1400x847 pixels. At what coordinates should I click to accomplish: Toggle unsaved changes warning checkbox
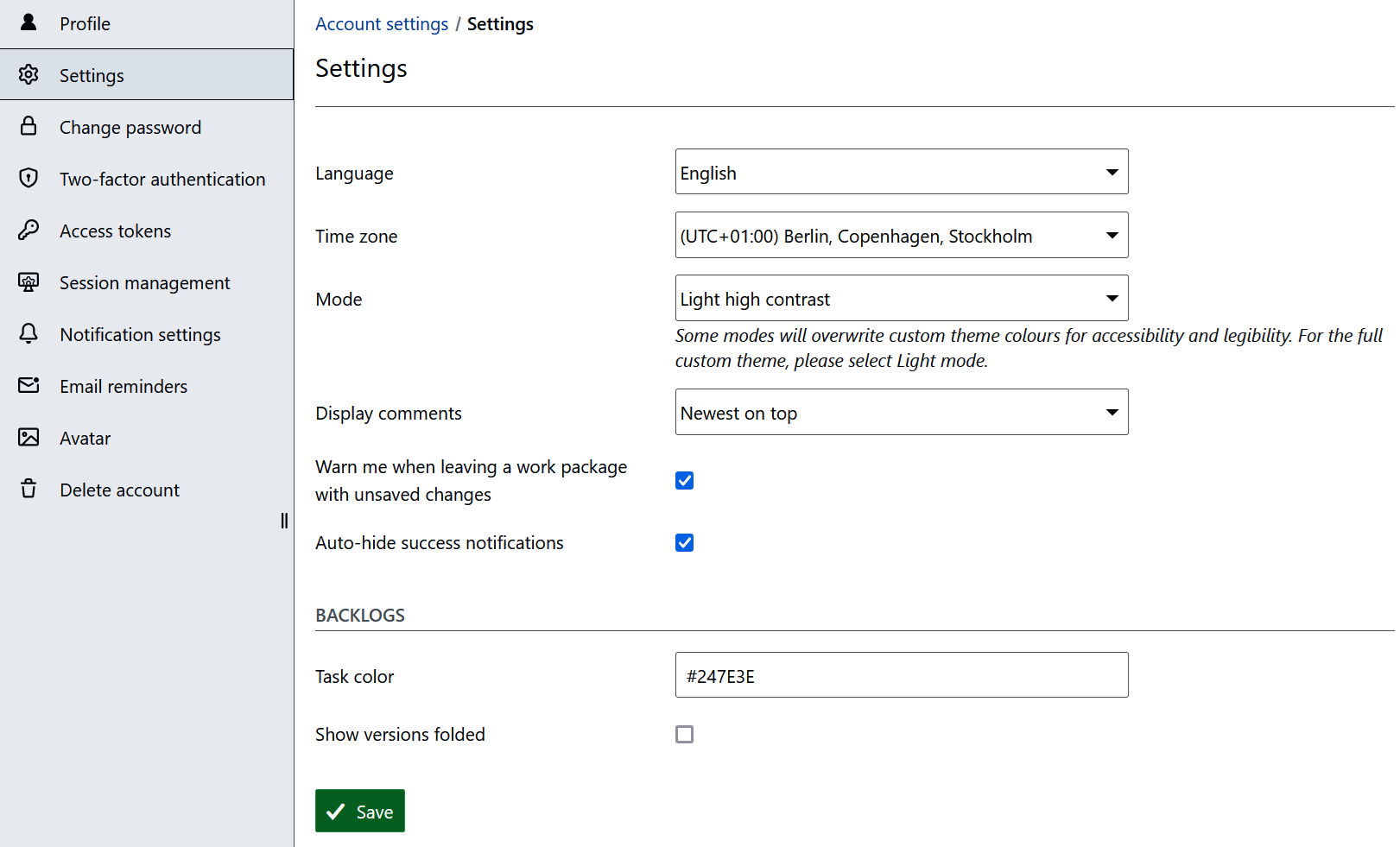click(684, 480)
